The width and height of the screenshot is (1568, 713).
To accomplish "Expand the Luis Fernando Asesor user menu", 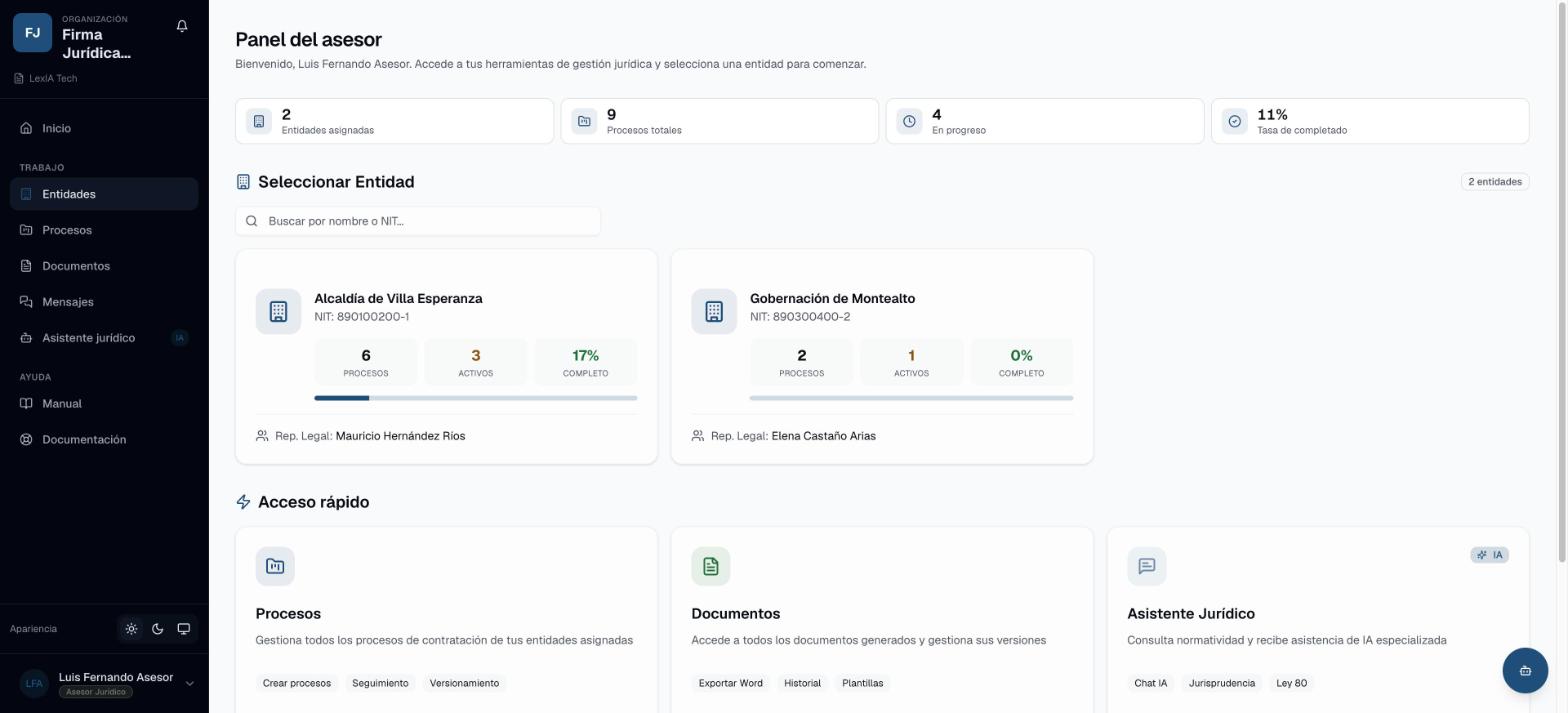I will pos(189,684).
